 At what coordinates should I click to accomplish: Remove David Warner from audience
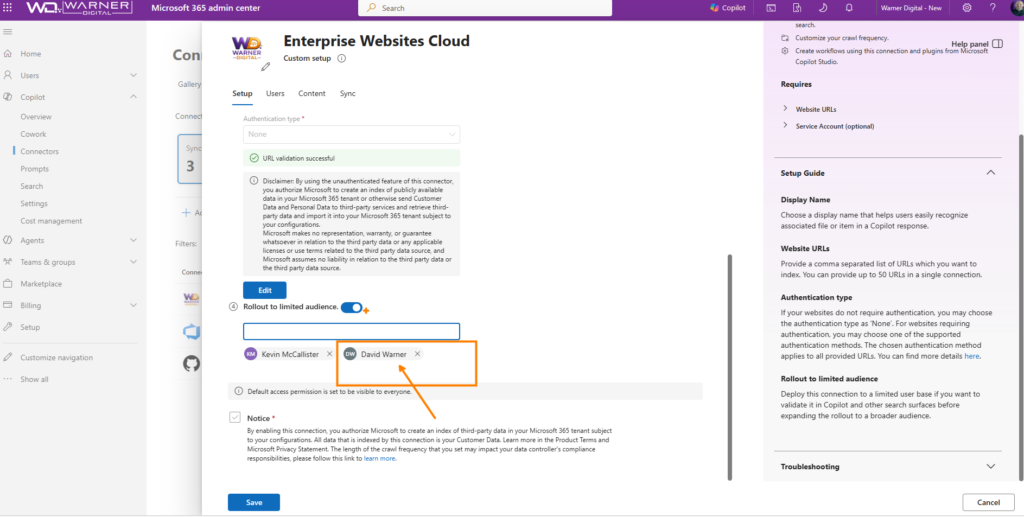coord(417,354)
